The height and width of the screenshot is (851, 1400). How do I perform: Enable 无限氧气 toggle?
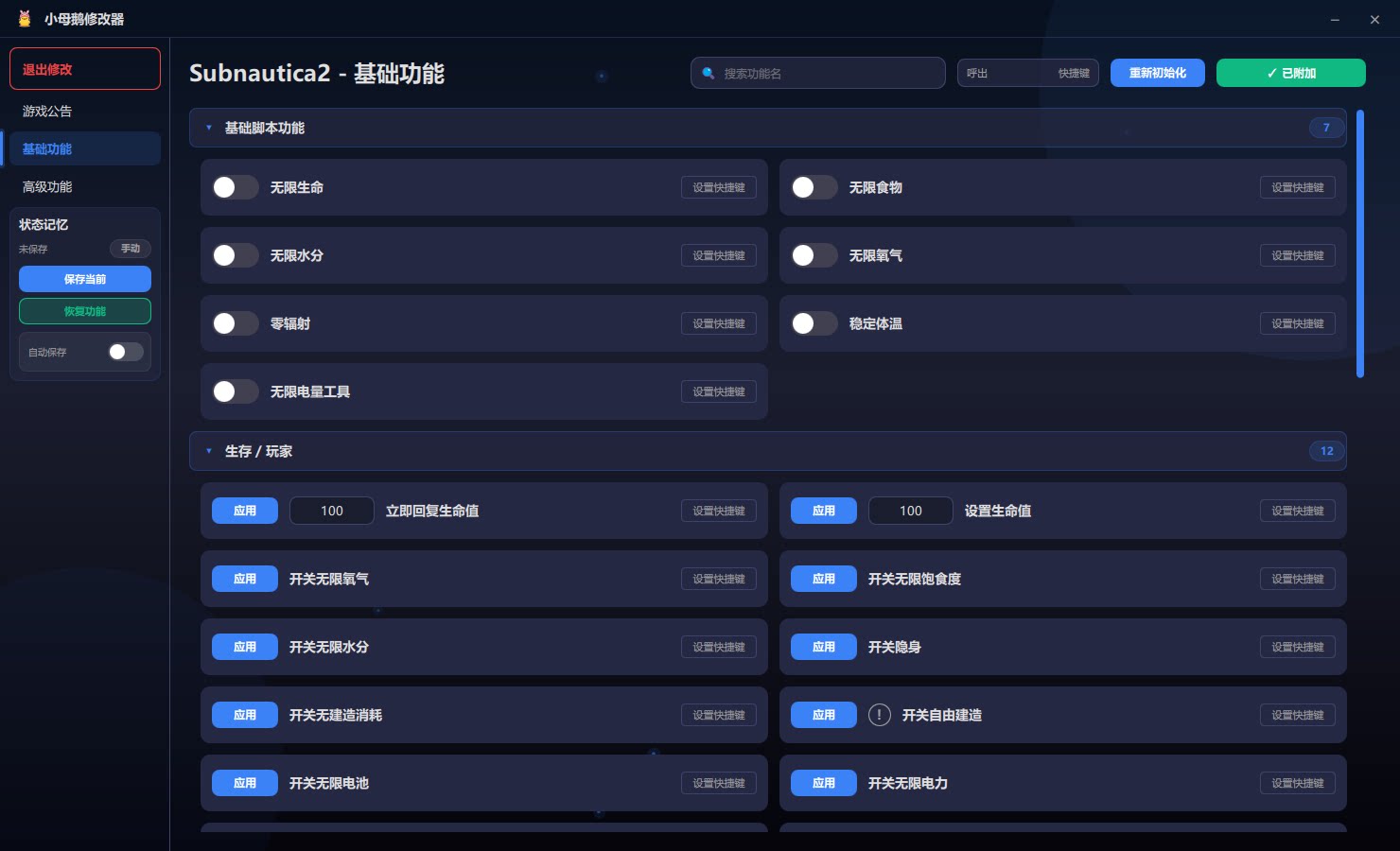point(814,255)
